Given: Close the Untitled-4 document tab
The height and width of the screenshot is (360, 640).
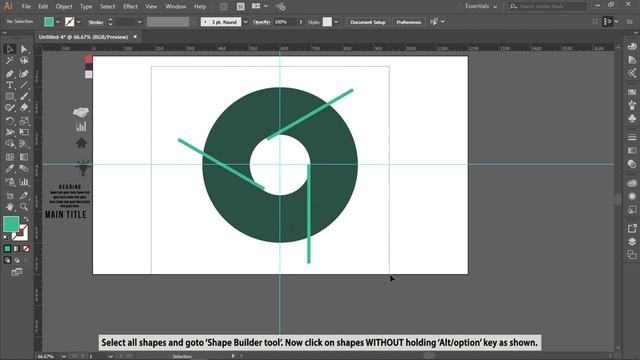Looking at the screenshot, I should (135, 37).
